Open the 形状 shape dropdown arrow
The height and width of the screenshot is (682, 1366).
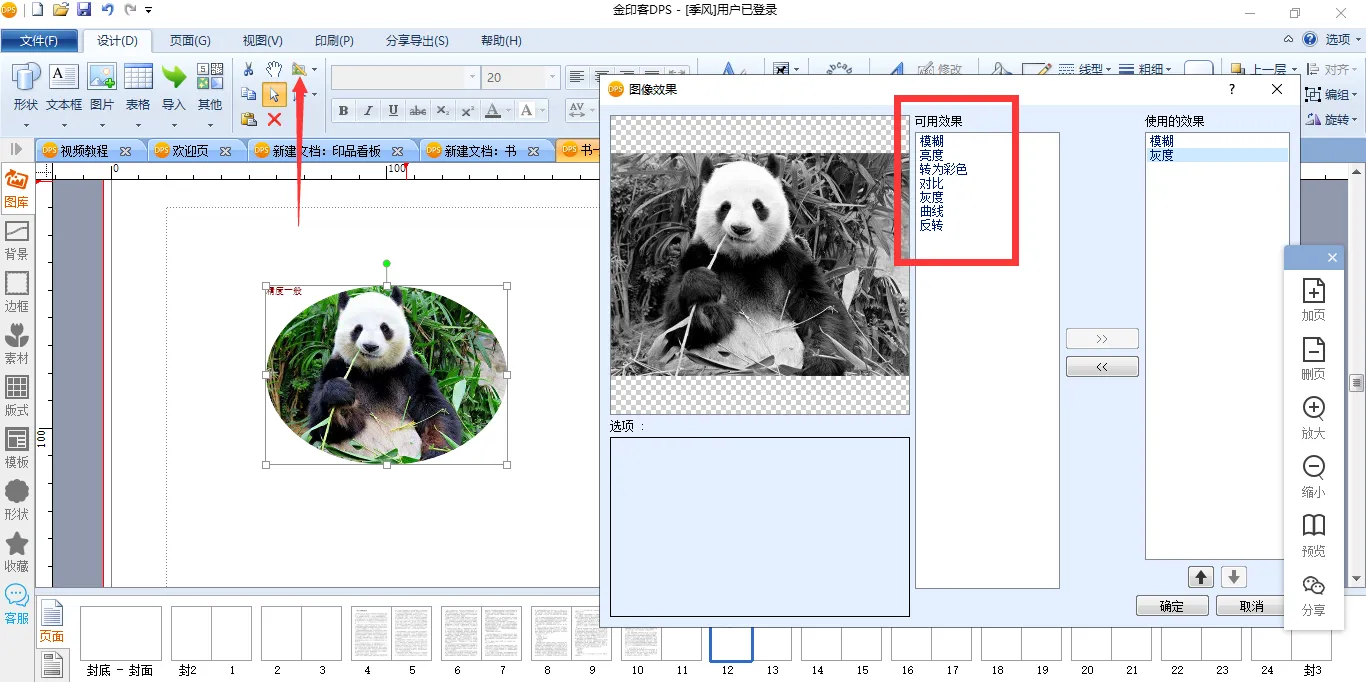26,126
